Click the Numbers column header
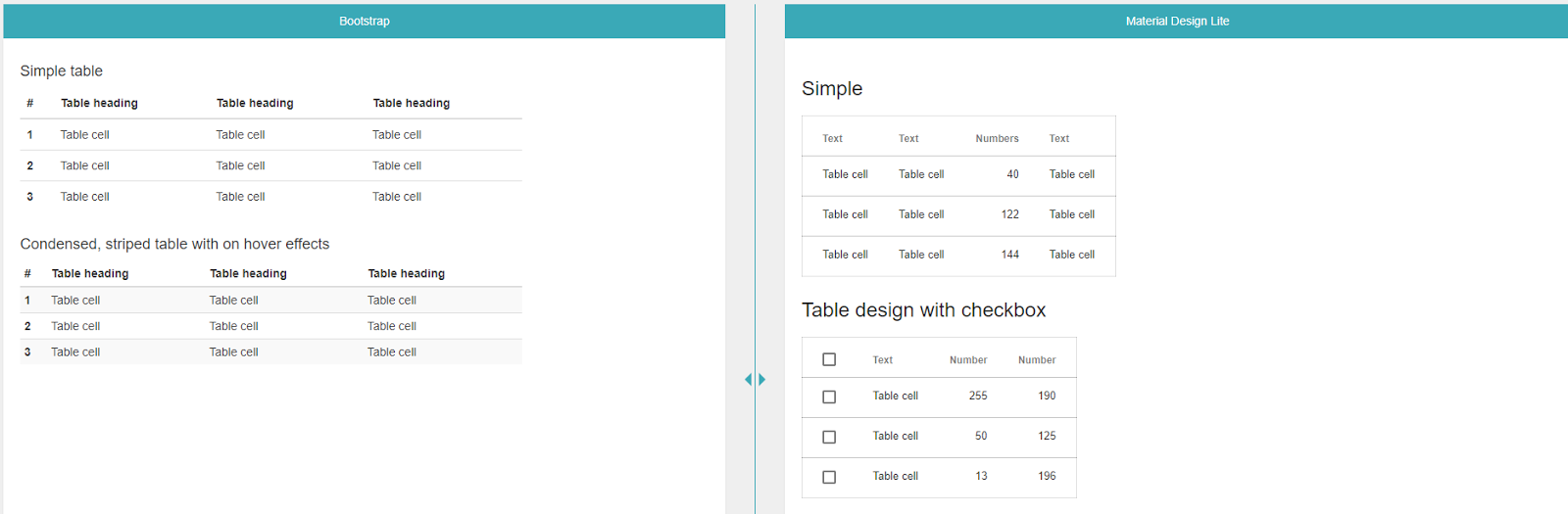Screen dimensions: 1568x514 [997, 139]
